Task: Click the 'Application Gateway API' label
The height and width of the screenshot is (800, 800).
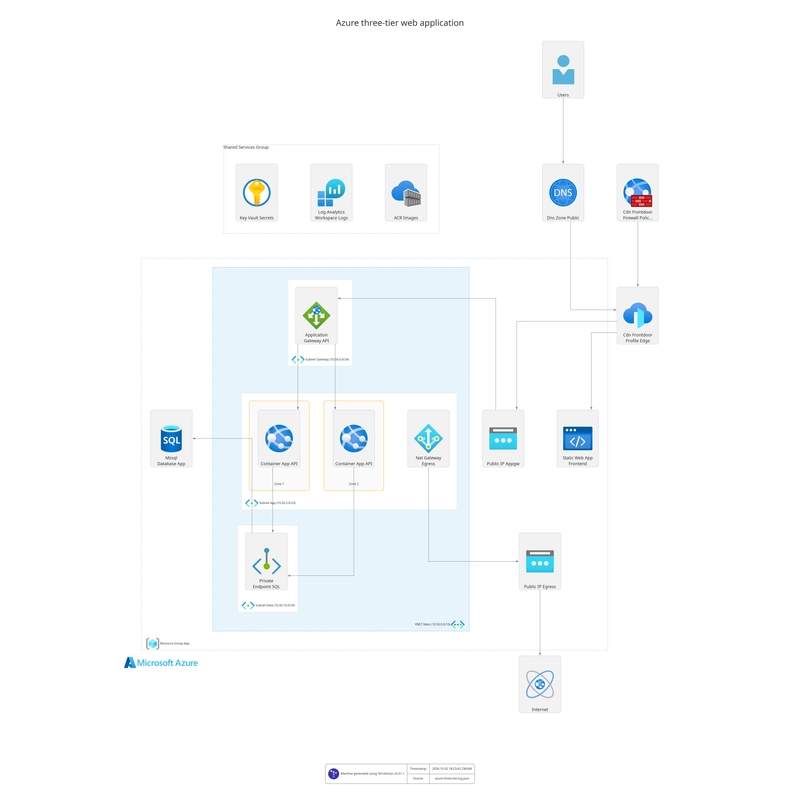Action: pos(316,338)
